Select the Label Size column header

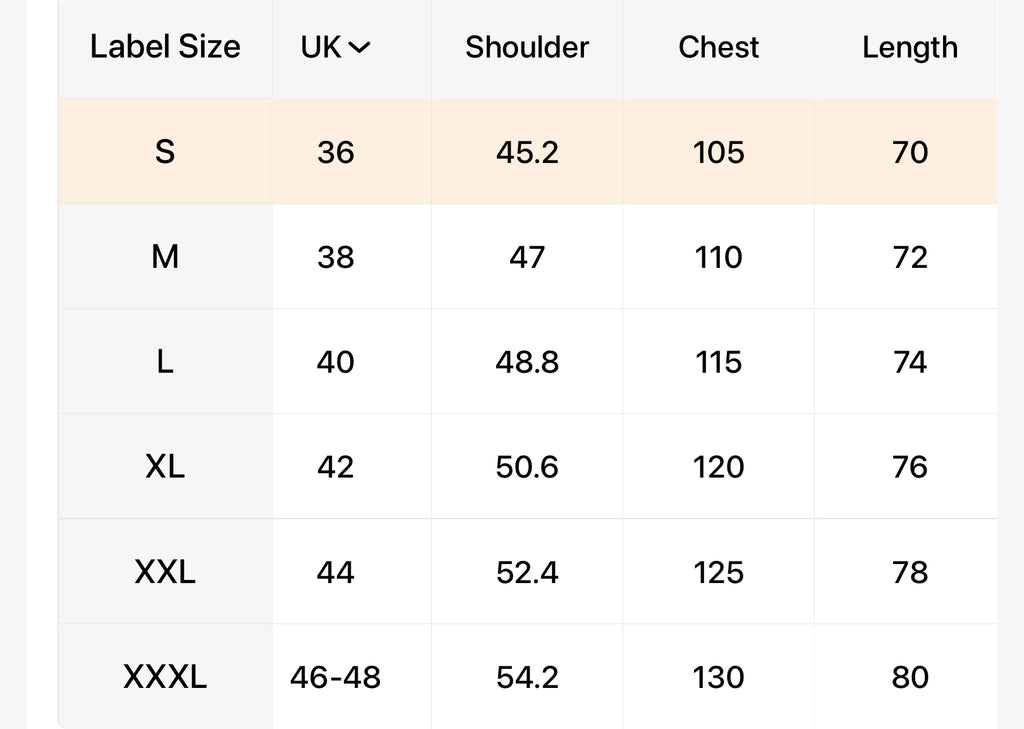pos(165,47)
